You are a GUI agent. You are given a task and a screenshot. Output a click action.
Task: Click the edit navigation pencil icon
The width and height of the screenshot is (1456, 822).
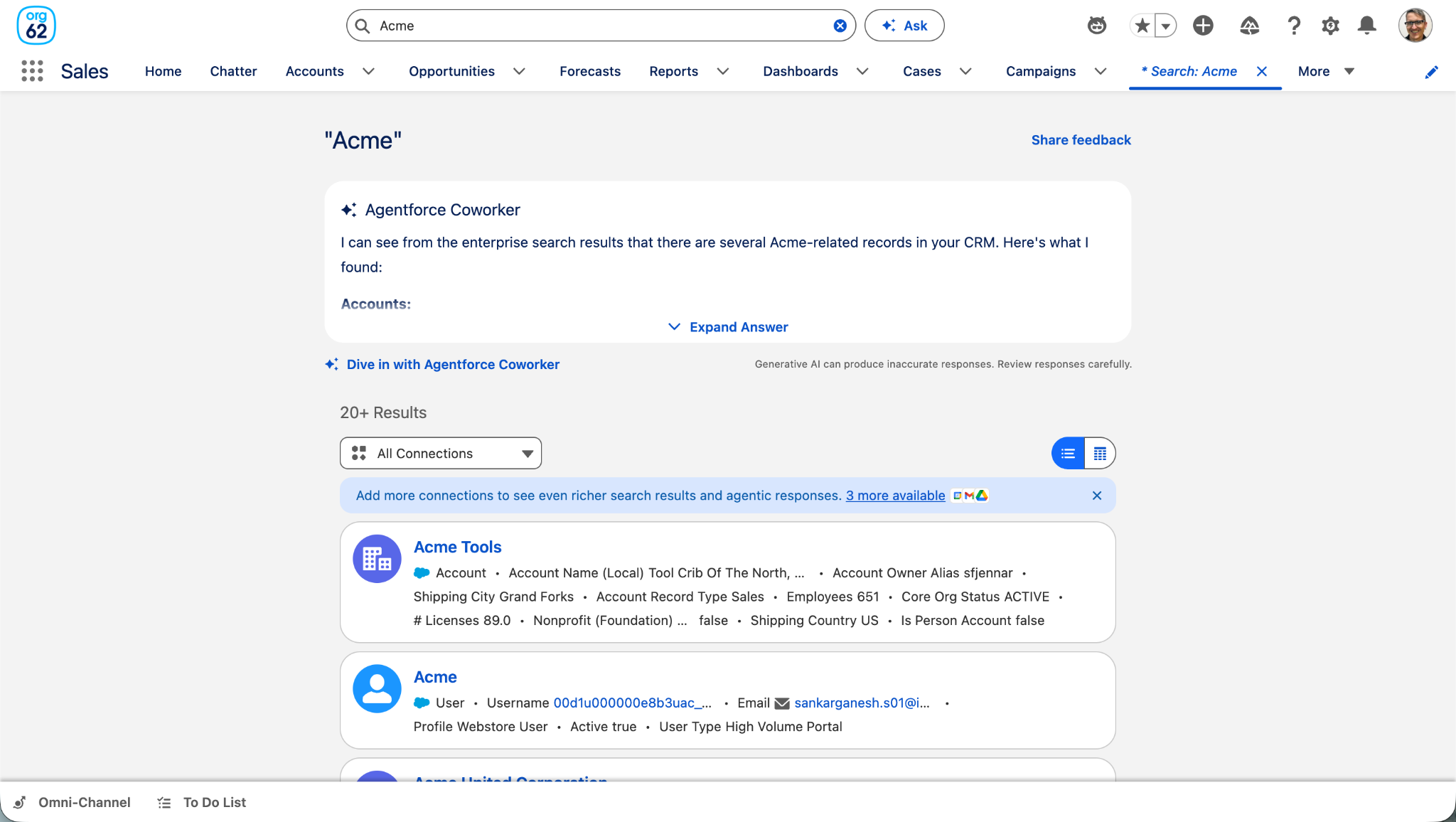pos(1431,72)
